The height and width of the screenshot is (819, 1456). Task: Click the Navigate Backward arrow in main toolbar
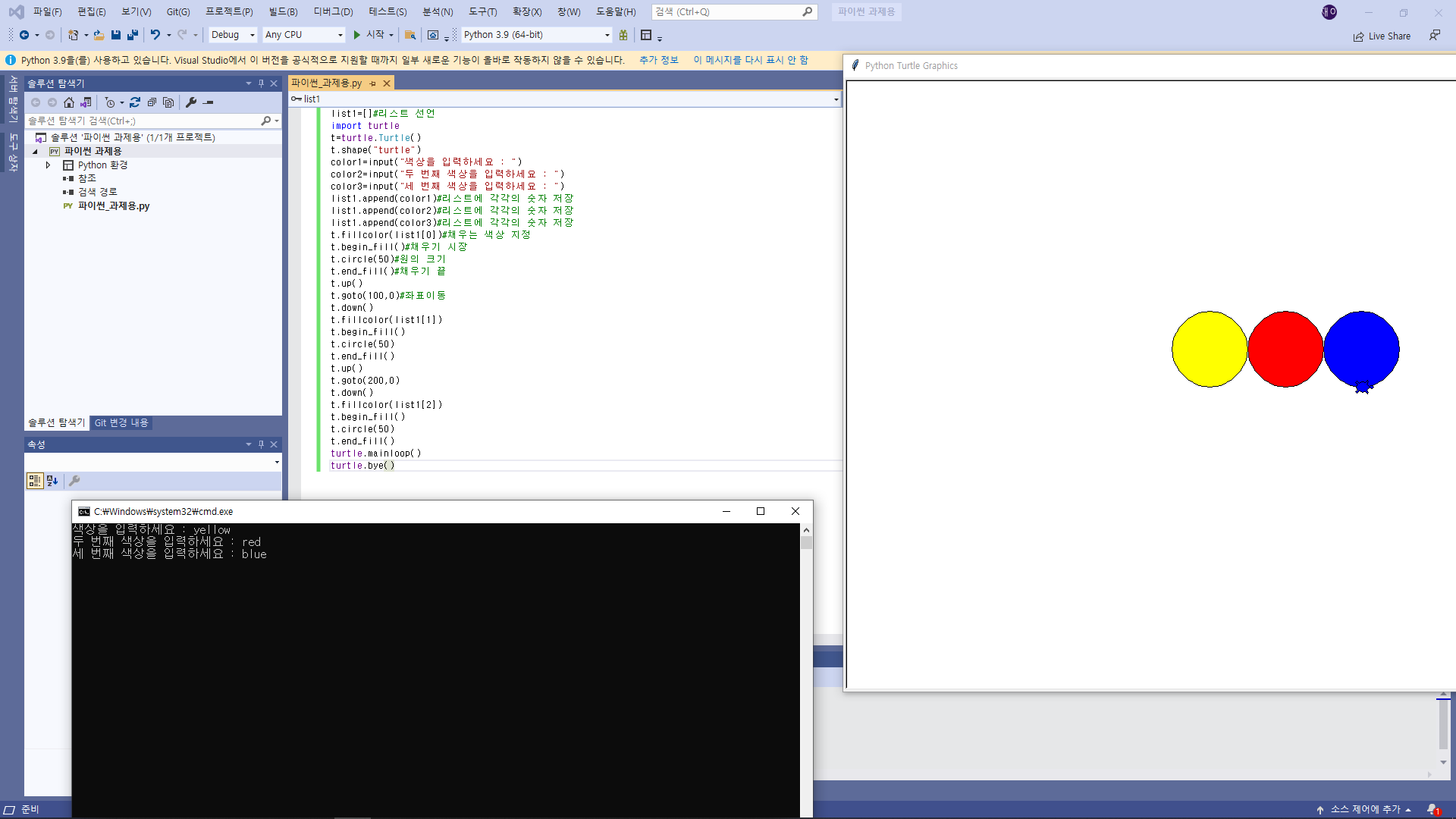(24, 35)
